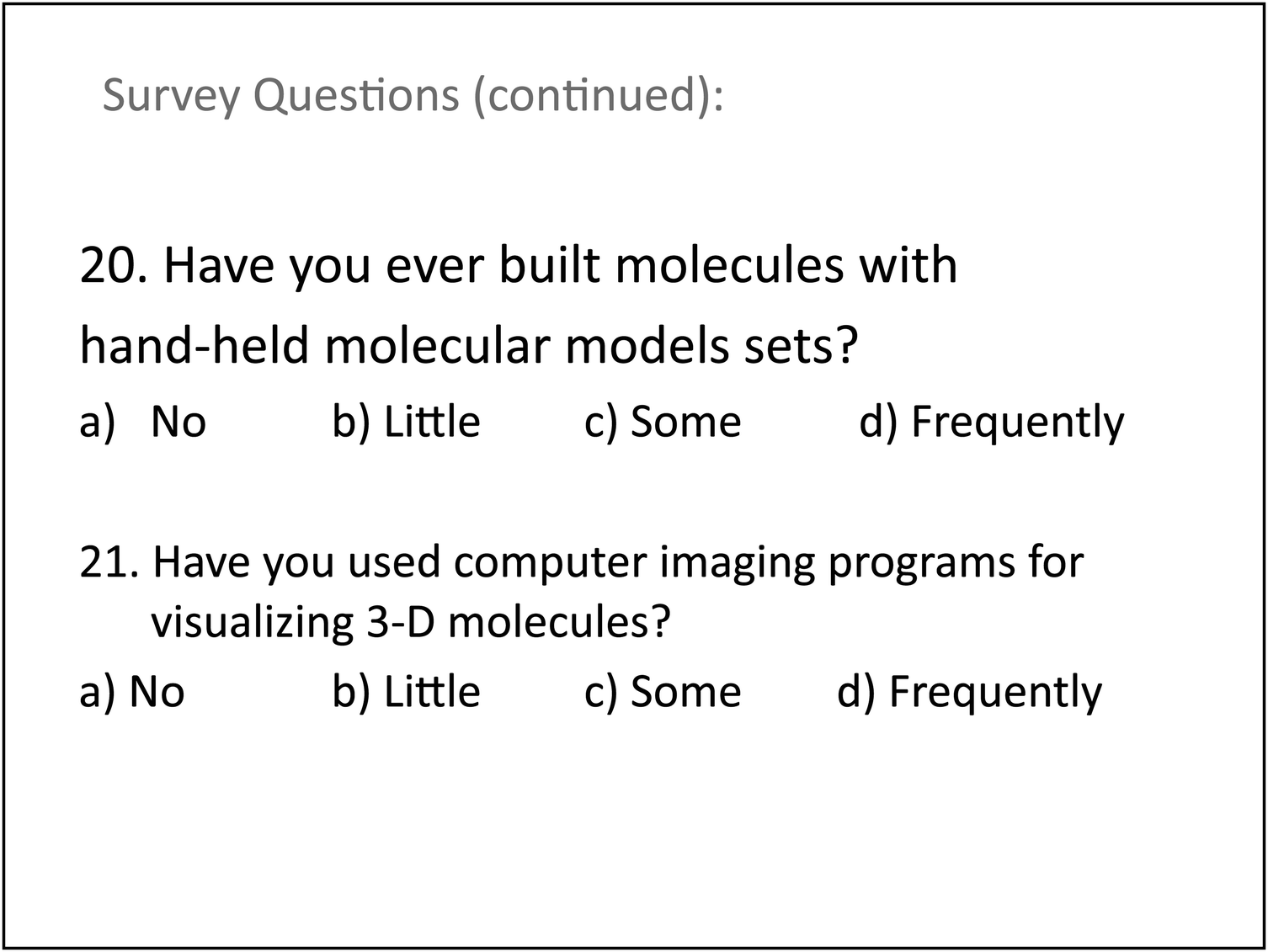This screenshot has height=952, width=1268.
Task: Click the 'Survey Questions (continued):' heading
Action: [x=413, y=95]
